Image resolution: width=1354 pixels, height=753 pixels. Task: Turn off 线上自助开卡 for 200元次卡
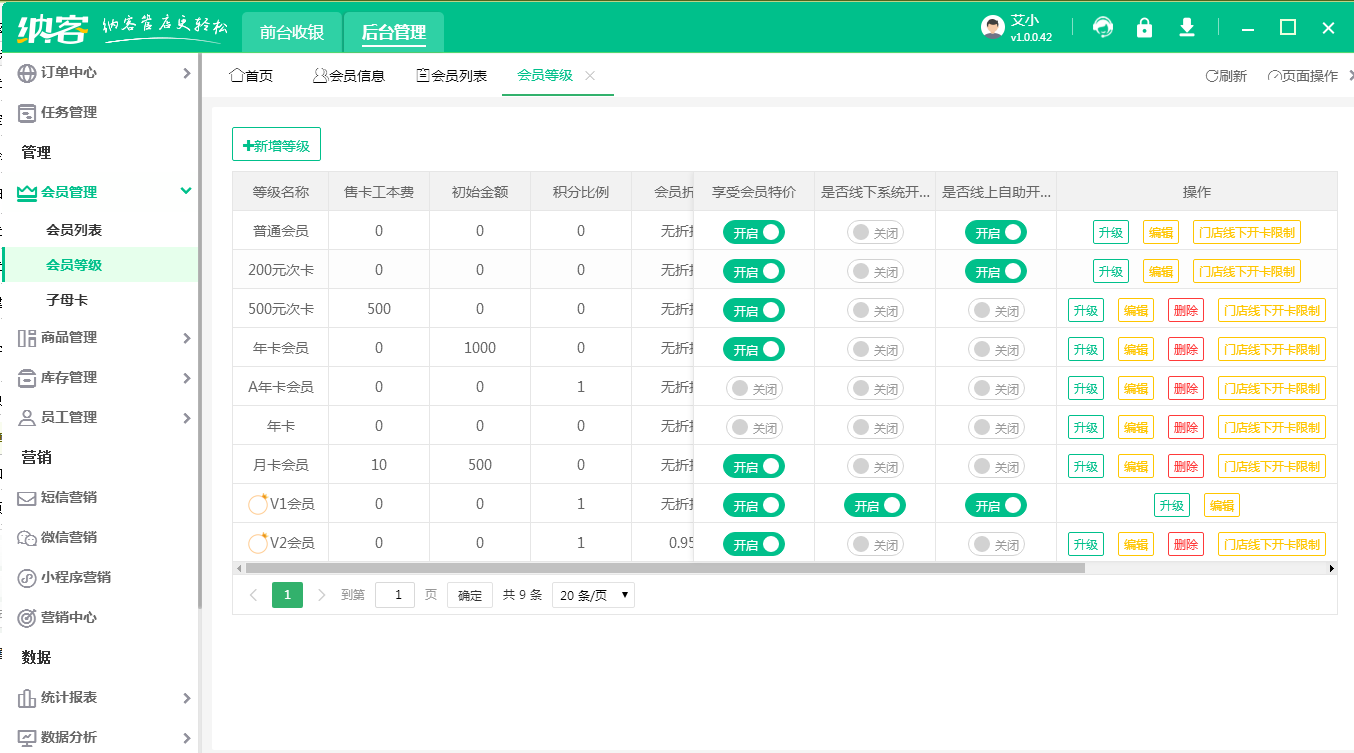click(x=995, y=271)
